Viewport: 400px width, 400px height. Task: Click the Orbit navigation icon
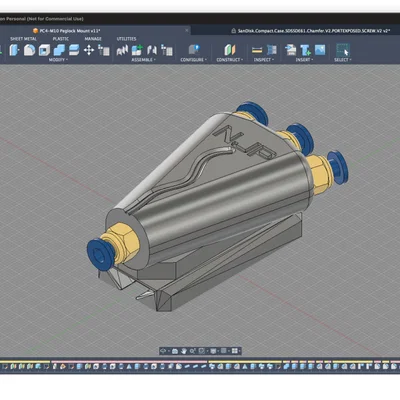163,351
